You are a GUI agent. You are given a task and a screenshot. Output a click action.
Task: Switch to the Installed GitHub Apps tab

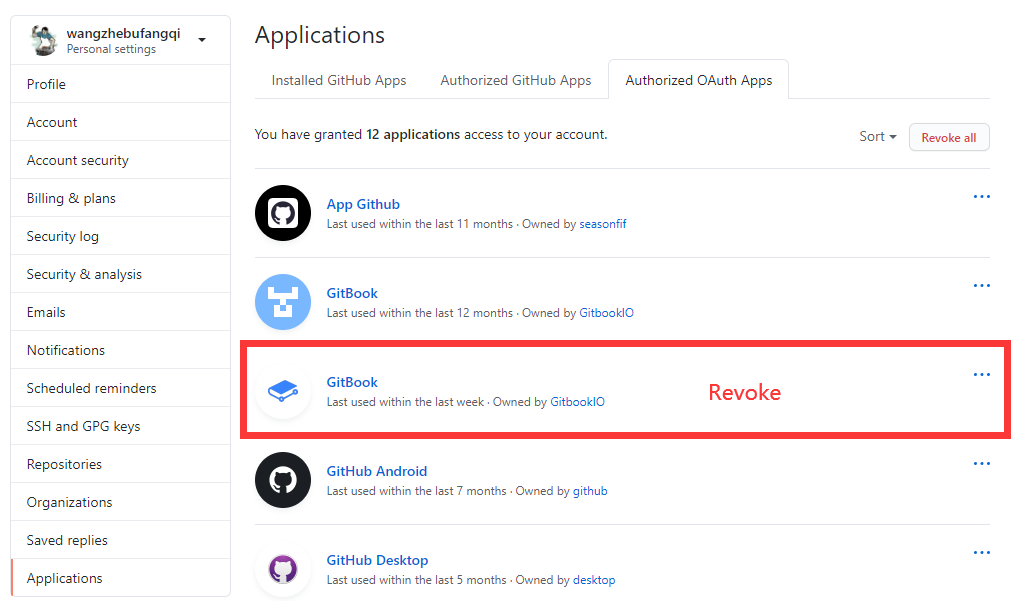[338, 80]
